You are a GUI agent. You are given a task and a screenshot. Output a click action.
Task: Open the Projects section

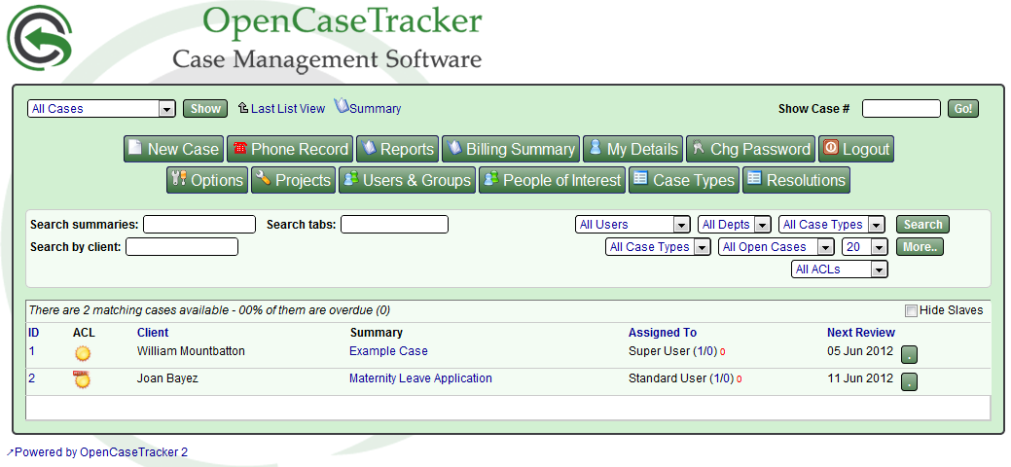click(293, 180)
